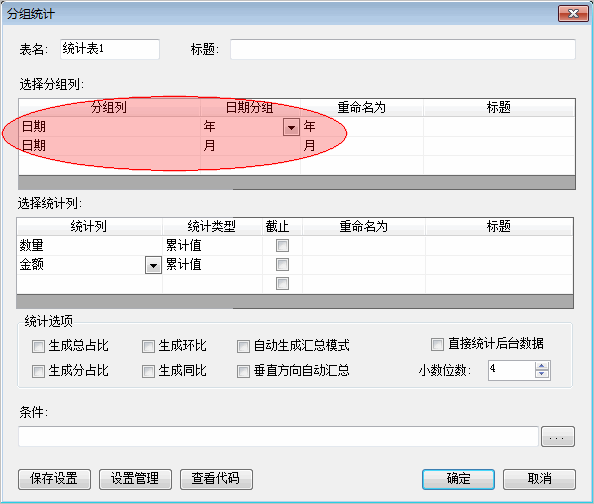The image size is (594, 504).
Task: Select the 表名 field containing 统计表1
Action: [110, 49]
